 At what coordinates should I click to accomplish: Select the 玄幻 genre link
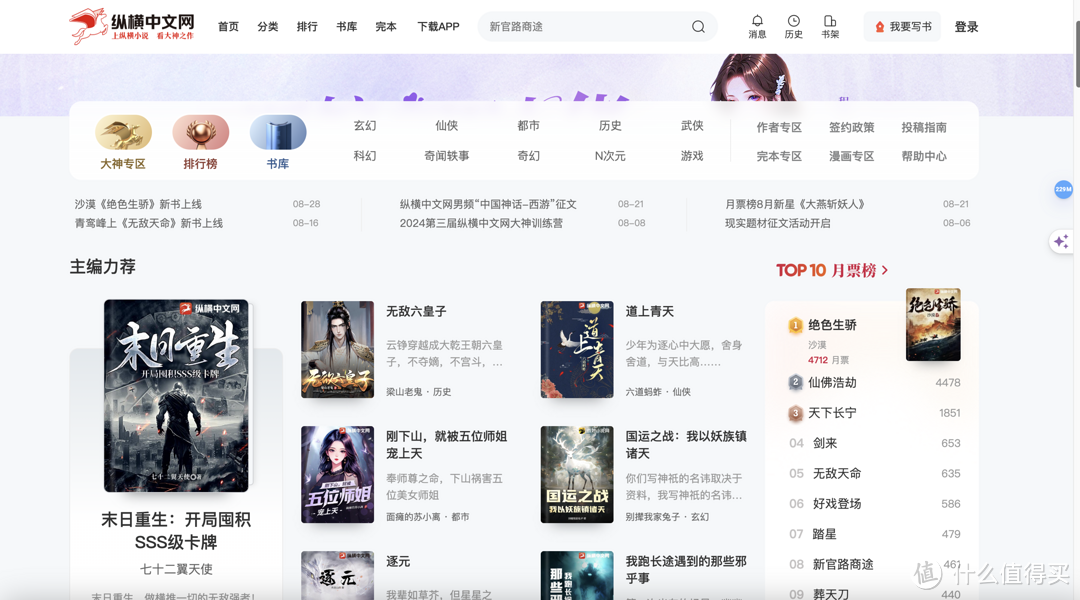(x=365, y=125)
